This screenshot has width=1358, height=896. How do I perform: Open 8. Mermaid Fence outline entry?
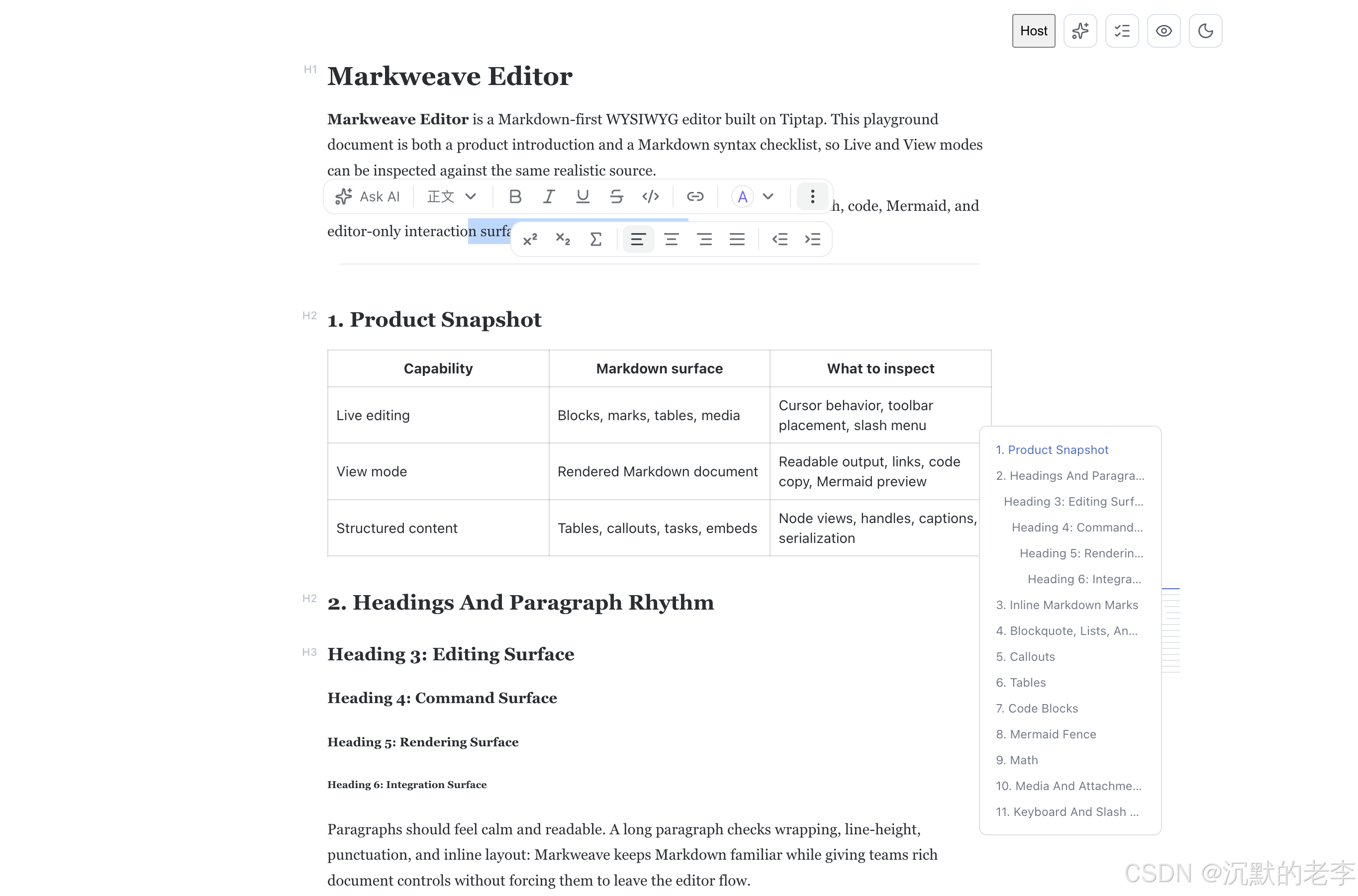pyautogui.click(x=1046, y=734)
